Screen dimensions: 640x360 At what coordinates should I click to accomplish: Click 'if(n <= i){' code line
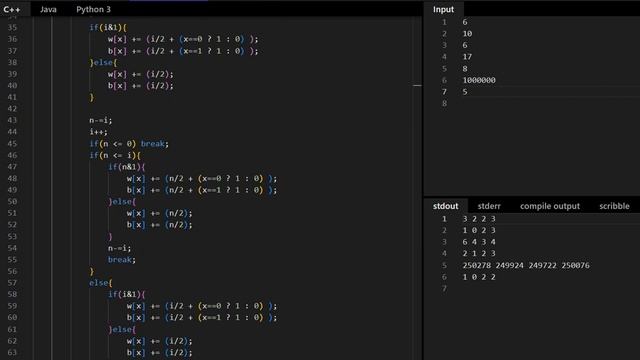[115, 155]
